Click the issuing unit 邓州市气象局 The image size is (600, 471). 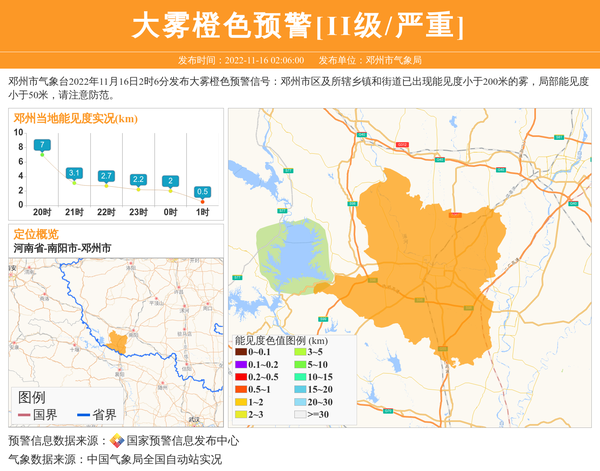(394, 60)
